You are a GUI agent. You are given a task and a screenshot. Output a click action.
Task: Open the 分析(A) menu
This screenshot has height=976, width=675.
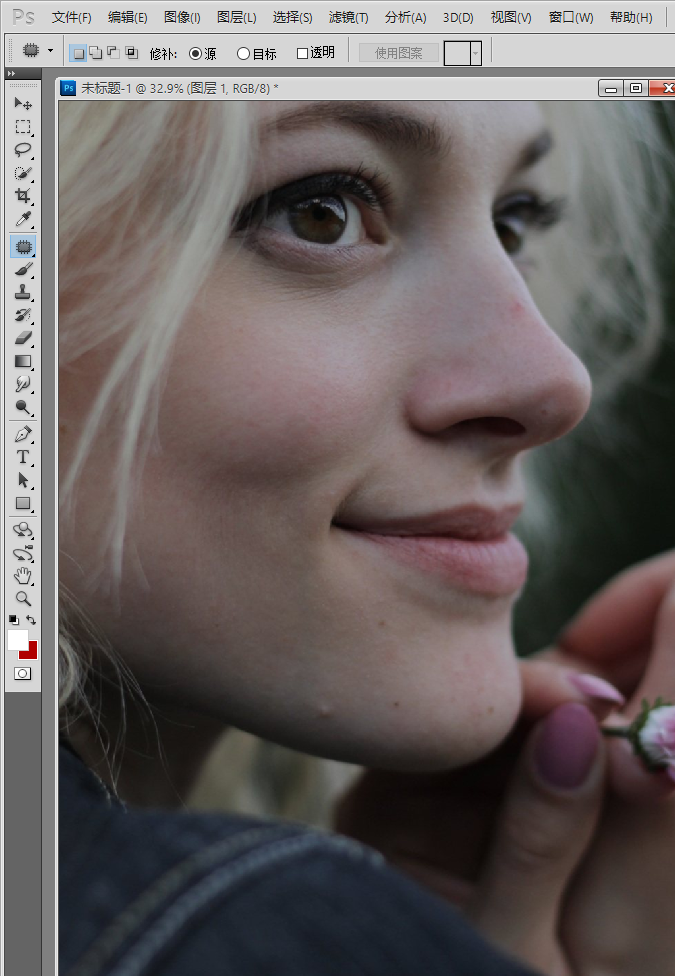[x=405, y=17]
